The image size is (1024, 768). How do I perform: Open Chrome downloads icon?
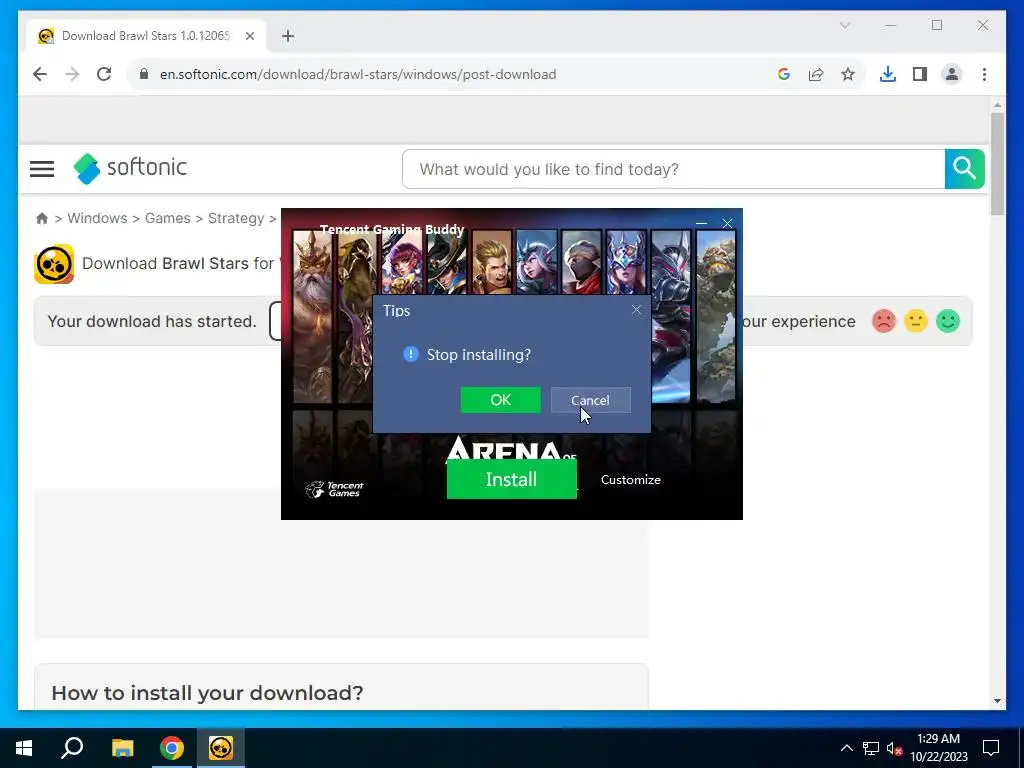(x=888, y=74)
